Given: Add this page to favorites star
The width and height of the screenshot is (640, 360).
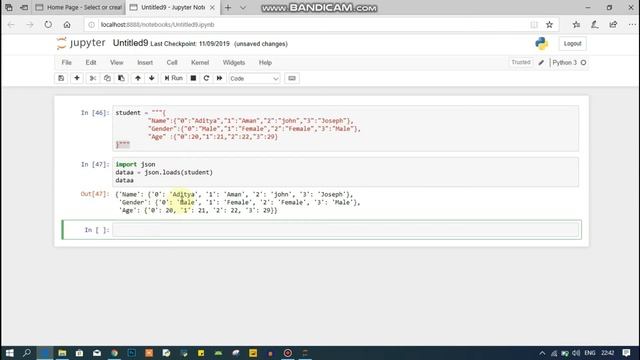Looking at the screenshot, I should 549,24.
